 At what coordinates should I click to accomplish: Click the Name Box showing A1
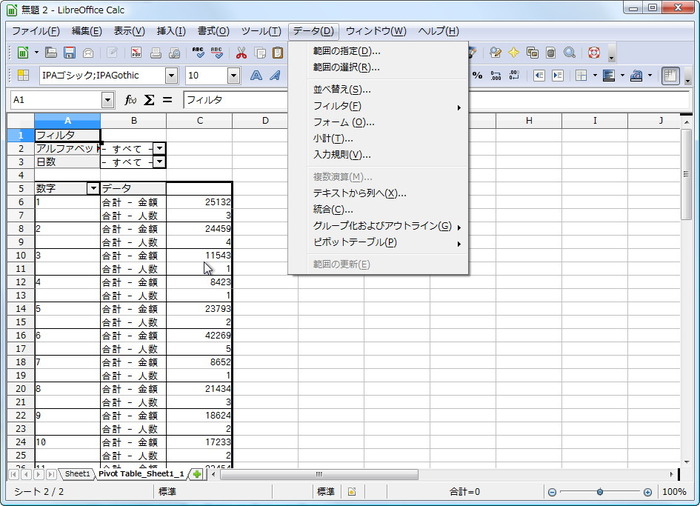tap(56, 100)
